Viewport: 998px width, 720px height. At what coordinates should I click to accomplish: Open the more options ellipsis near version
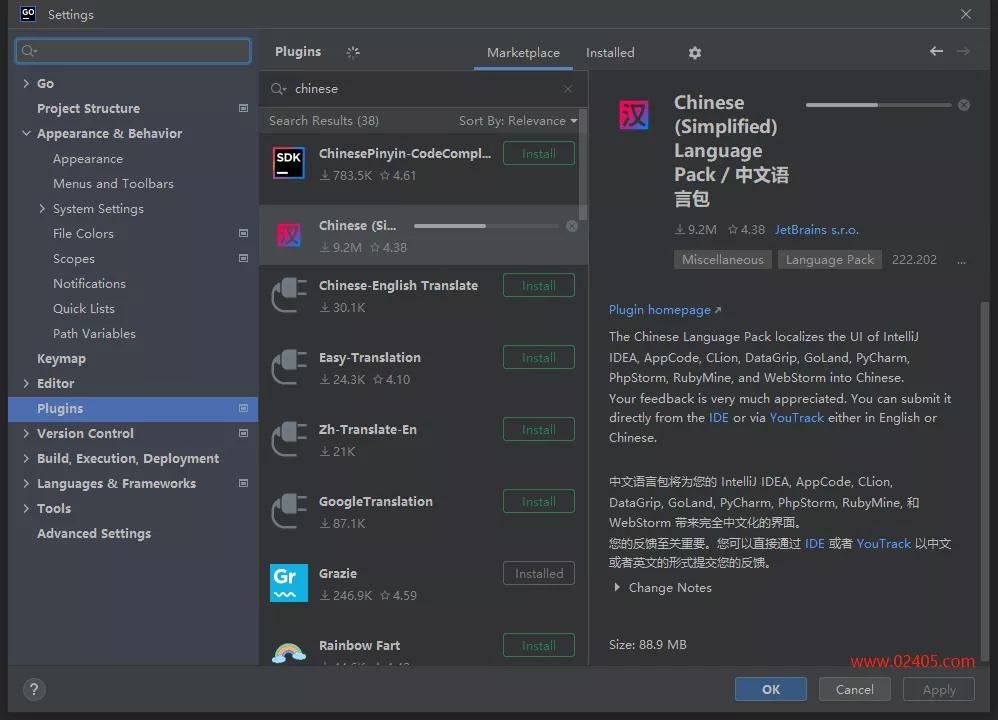click(x=961, y=260)
